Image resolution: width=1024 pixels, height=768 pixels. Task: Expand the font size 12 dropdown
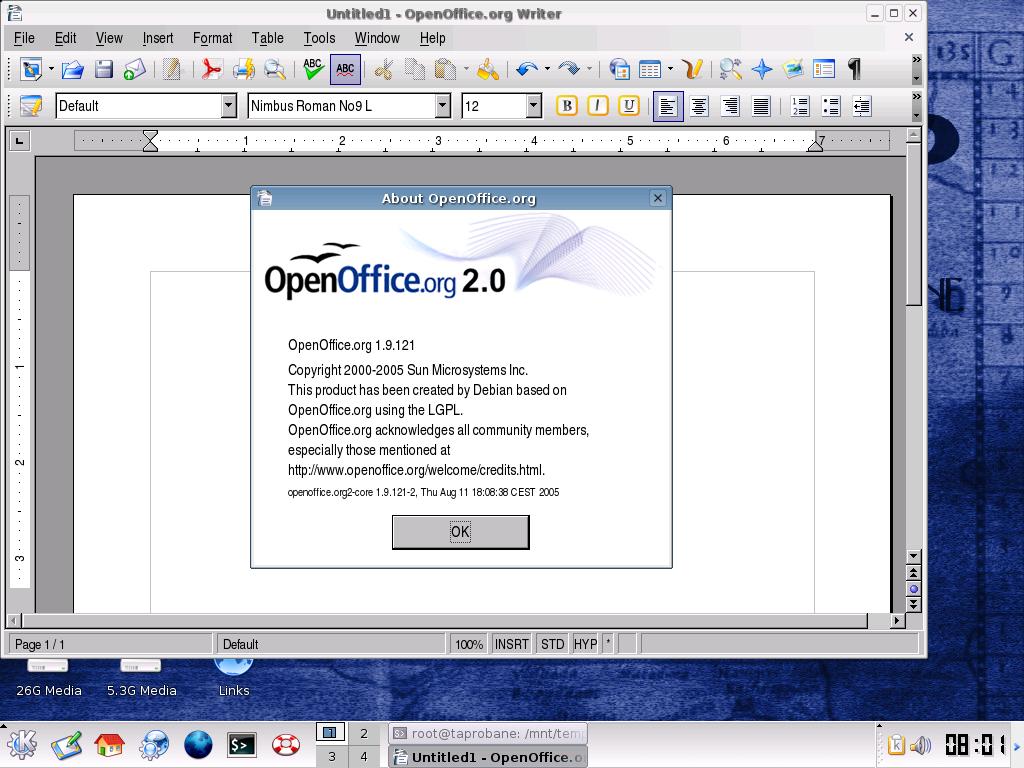pyautogui.click(x=534, y=106)
